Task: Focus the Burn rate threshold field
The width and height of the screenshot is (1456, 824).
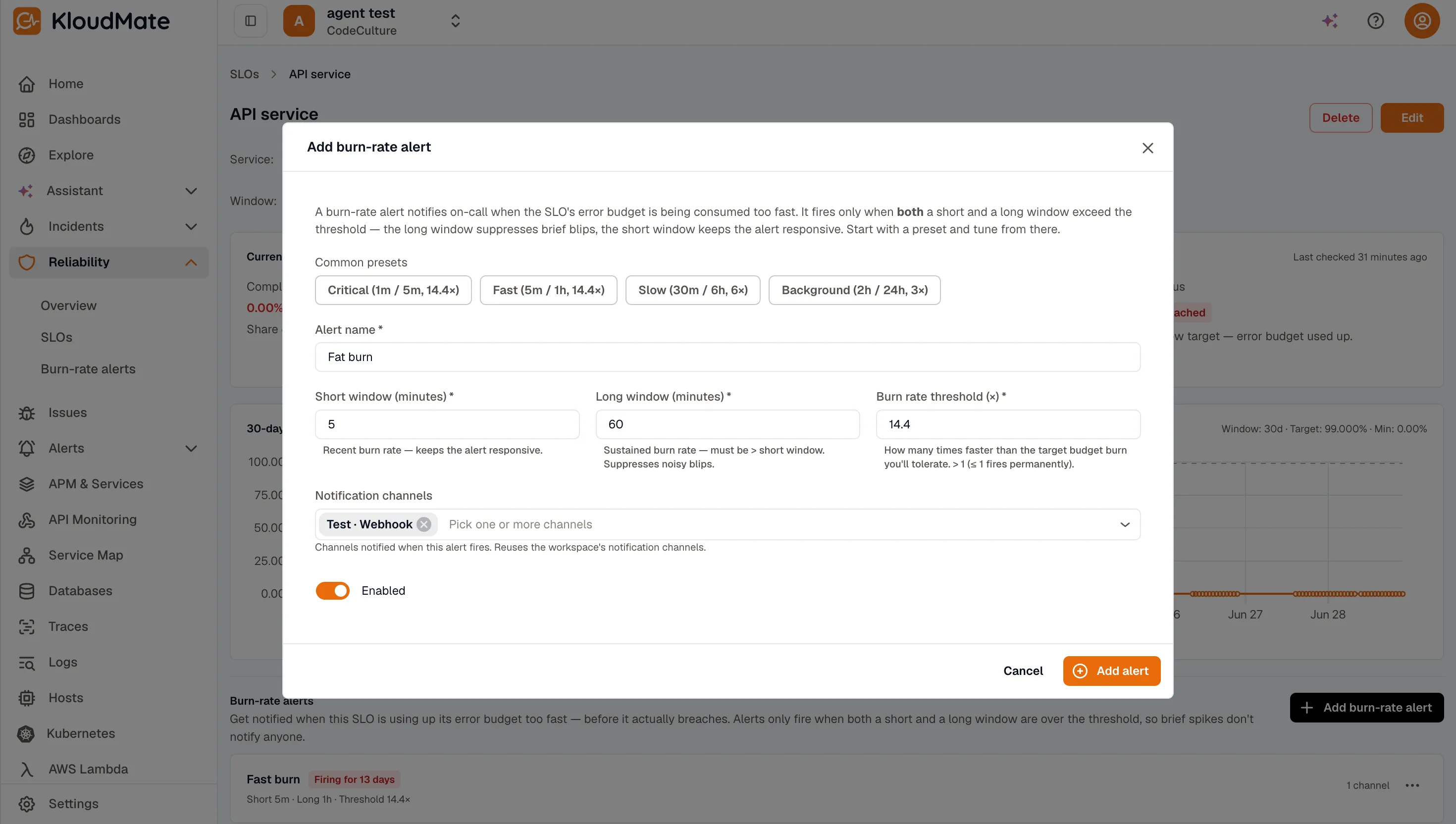Action: pyautogui.click(x=1008, y=424)
